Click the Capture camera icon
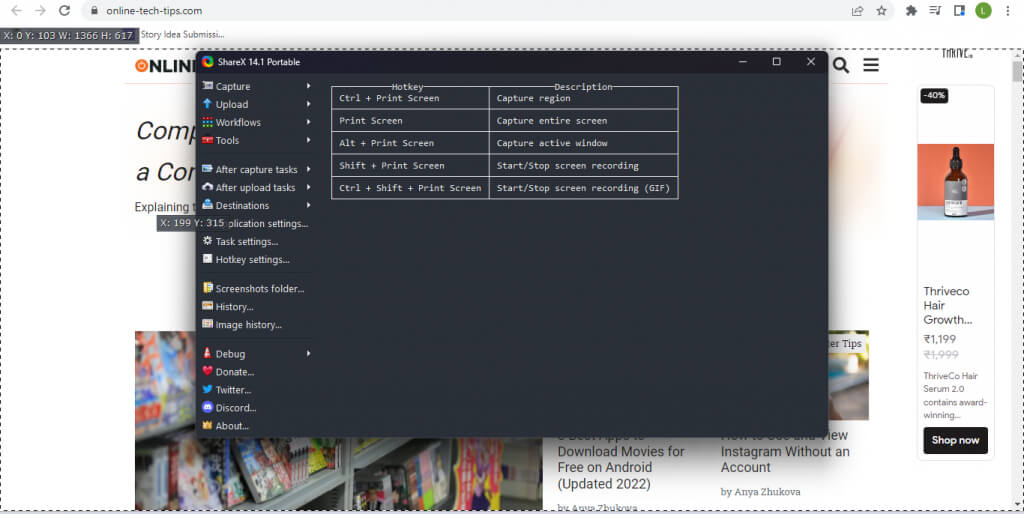 208,86
